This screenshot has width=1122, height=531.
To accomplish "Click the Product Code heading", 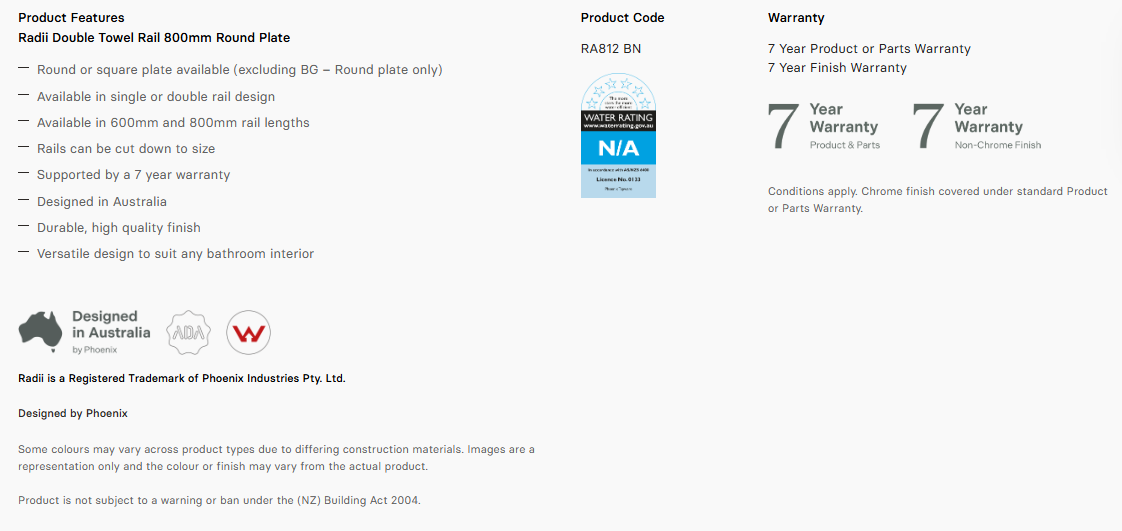I will (623, 18).
